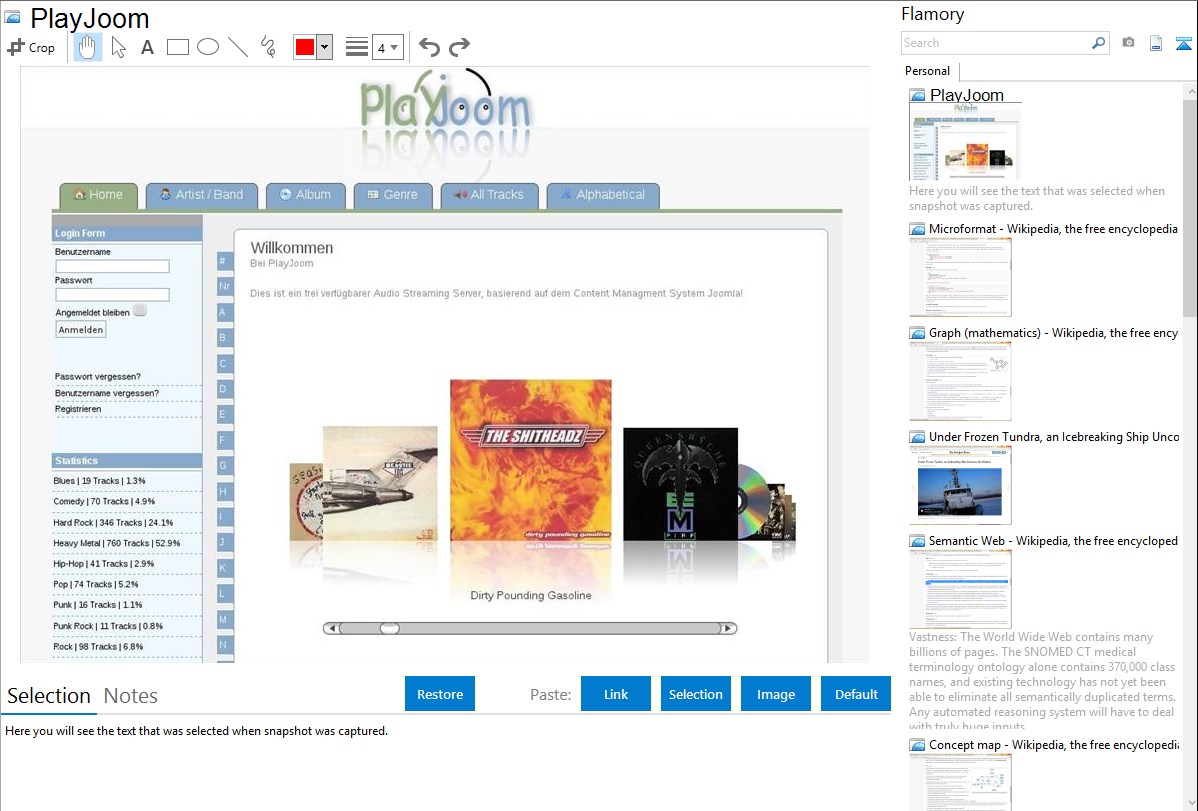Image resolution: width=1198 pixels, height=811 pixels.
Task: Click letter A in alphabet index
Action: pyautogui.click(x=223, y=312)
